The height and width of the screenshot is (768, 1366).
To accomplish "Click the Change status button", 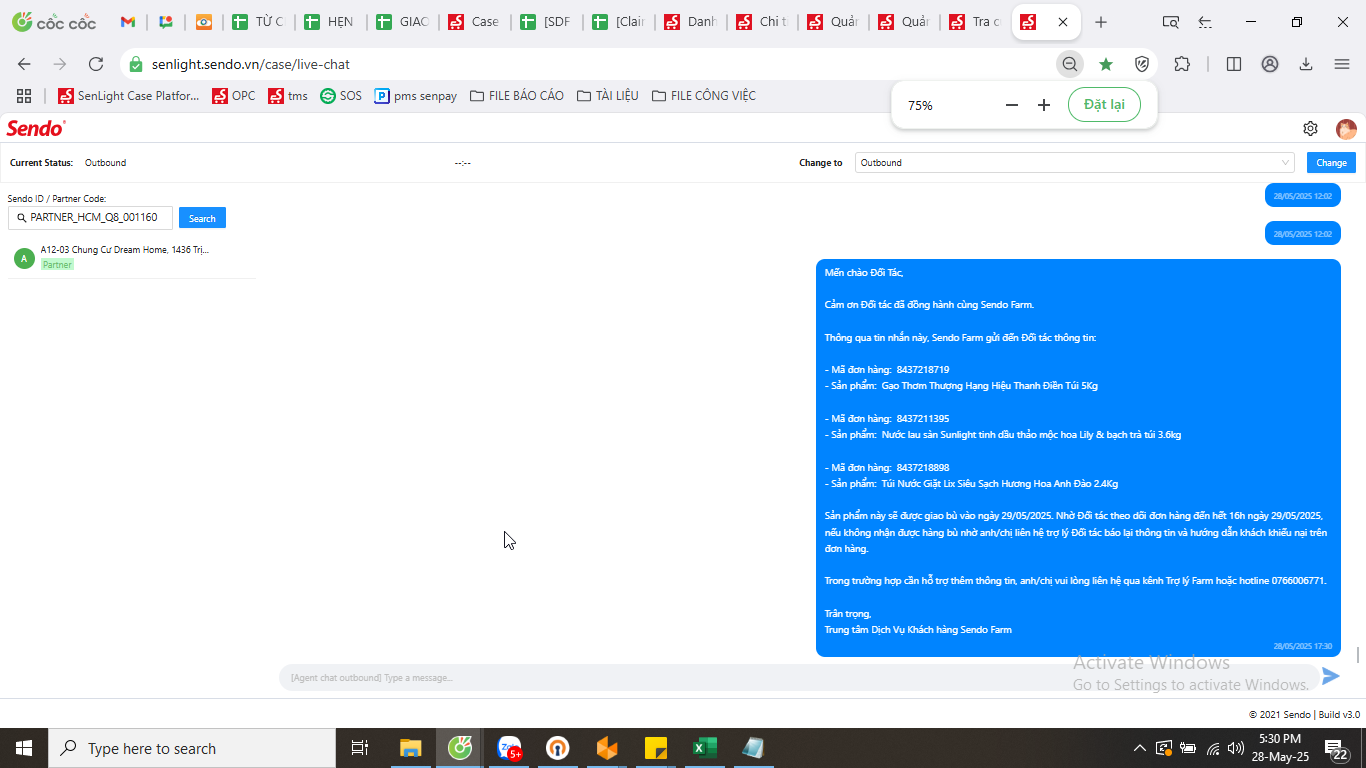I will (1331, 163).
